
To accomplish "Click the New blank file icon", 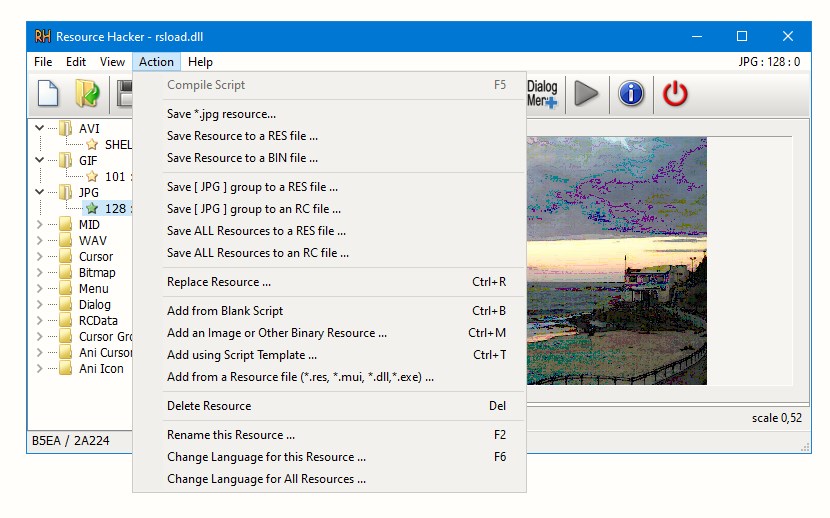I will tap(48, 94).
